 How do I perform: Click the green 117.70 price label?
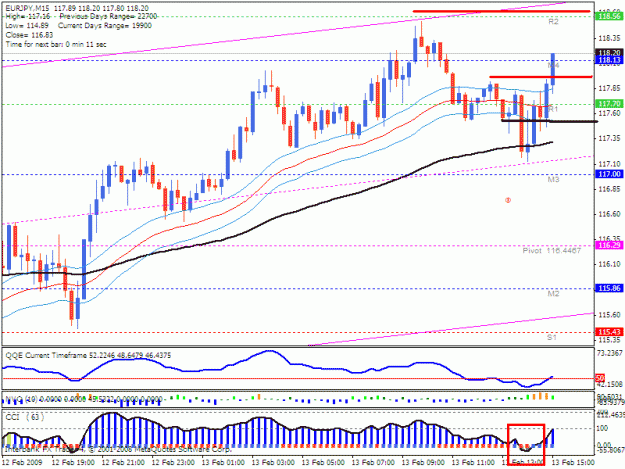tap(609, 104)
